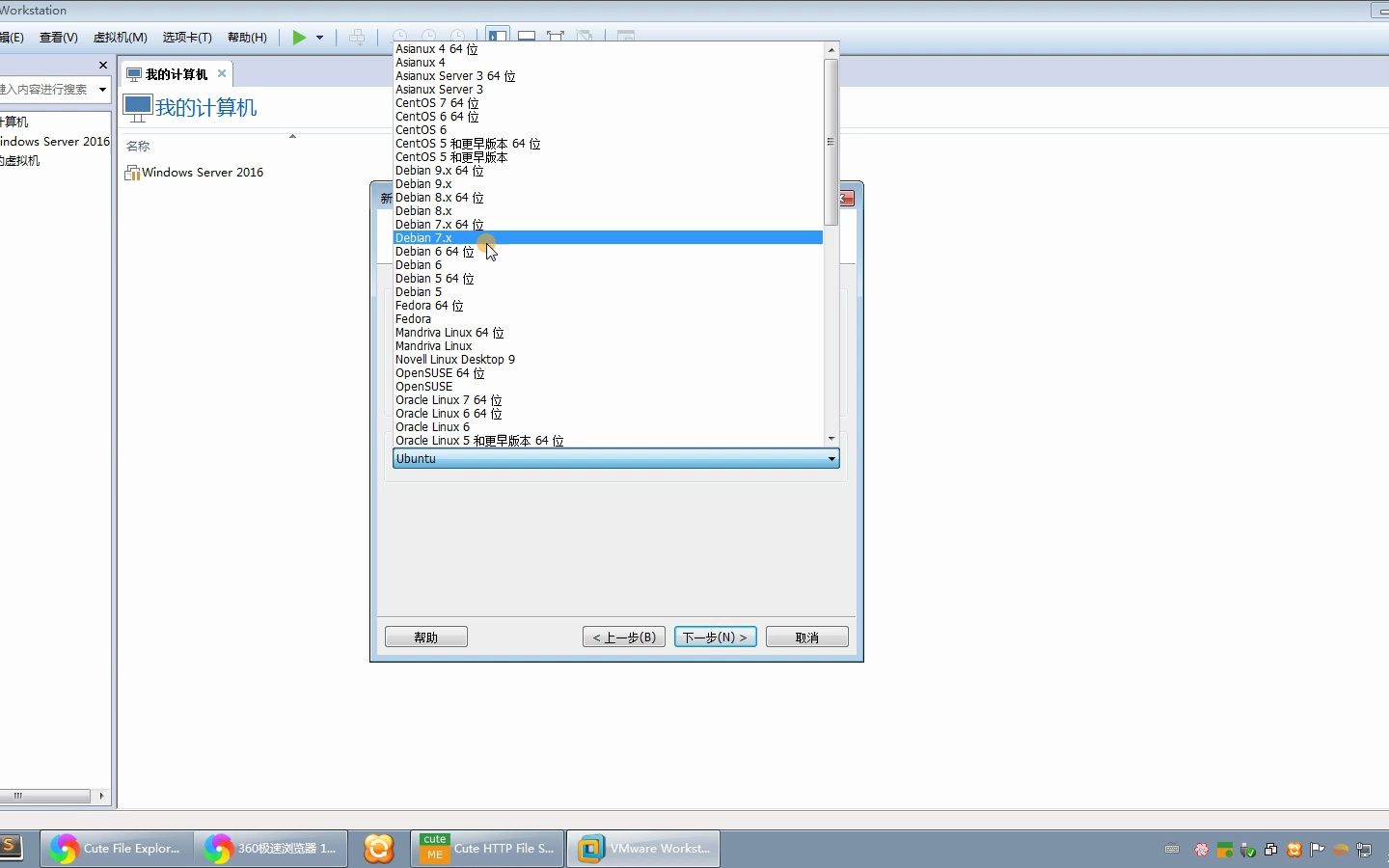Choose Asianux Server 3 64 位 option
The image size is (1389, 868).
click(x=608, y=76)
